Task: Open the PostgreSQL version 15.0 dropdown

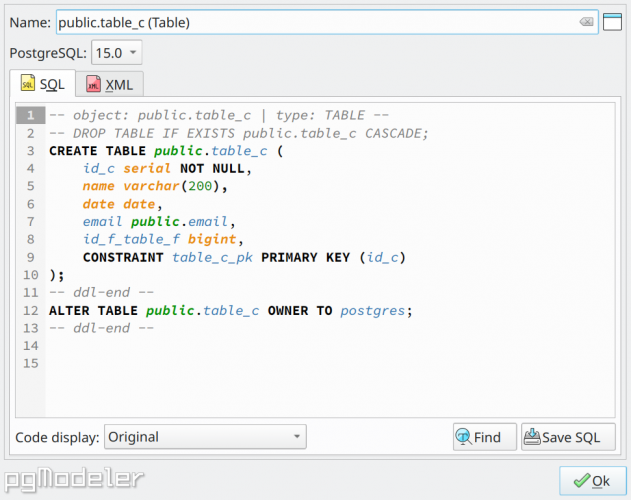Action: [117, 53]
